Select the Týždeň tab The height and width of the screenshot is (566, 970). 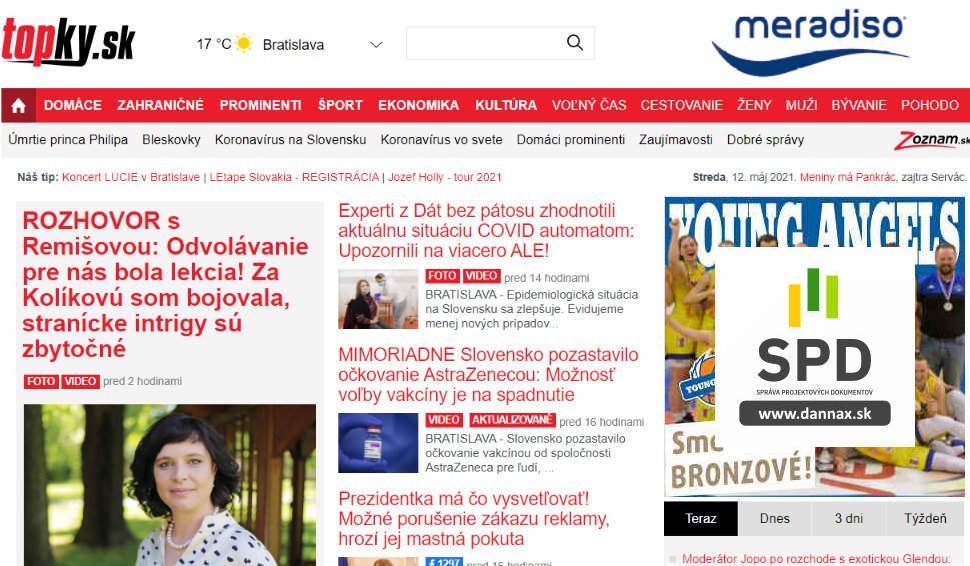[x=925, y=518]
